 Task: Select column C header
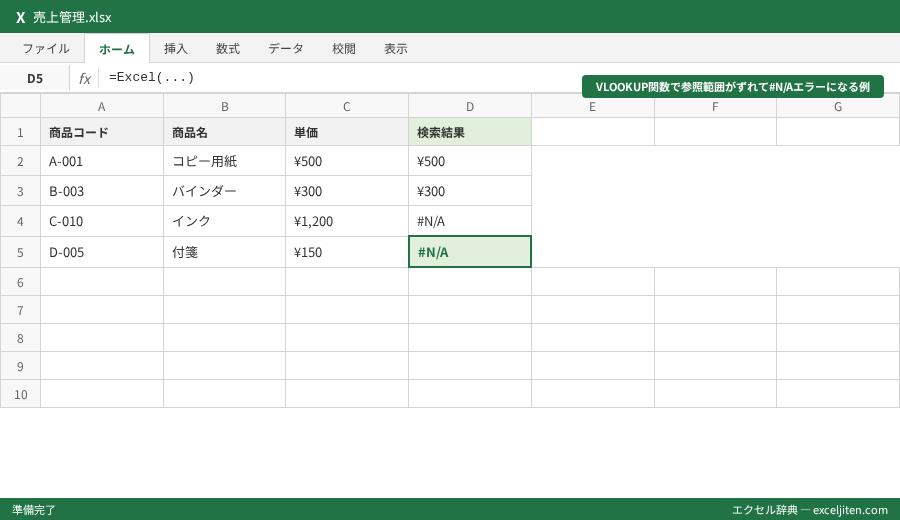(x=347, y=106)
